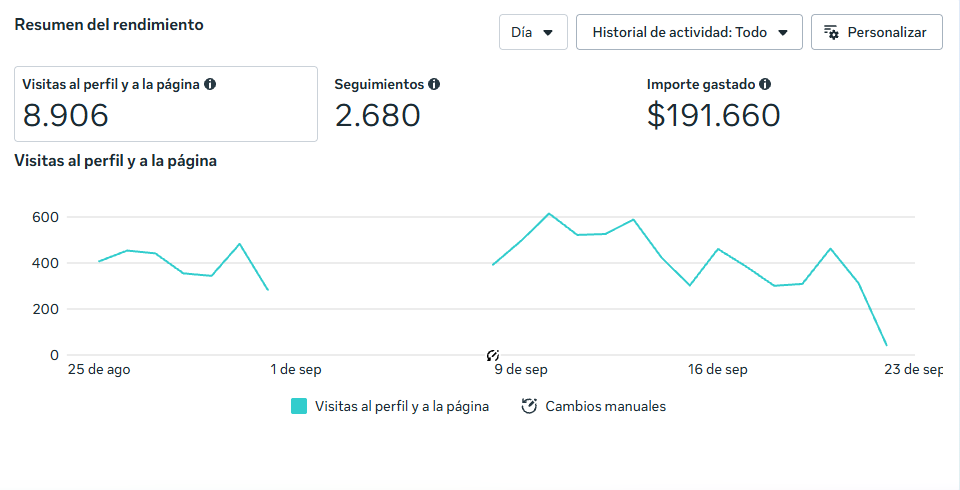Click the 25 de ago axis label
The height and width of the screenshot is (490, 960).
point(99,369)
